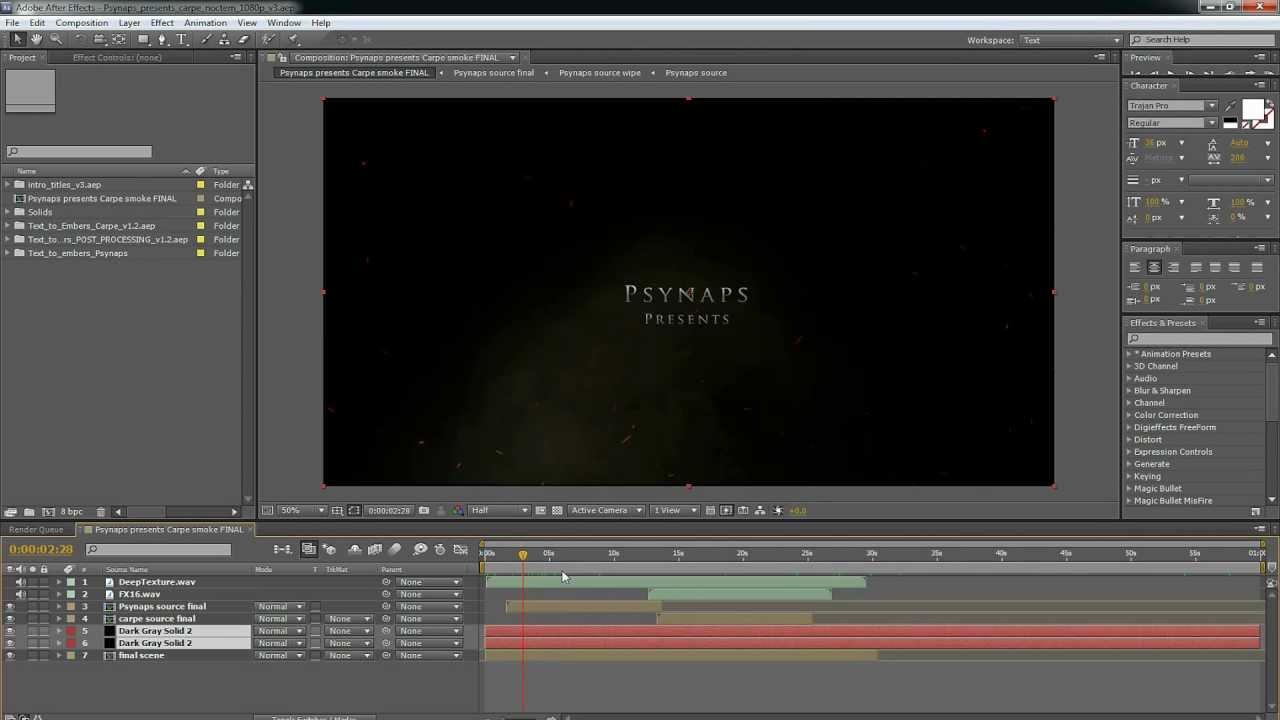Select the Zoom magnifier tool

56,39
